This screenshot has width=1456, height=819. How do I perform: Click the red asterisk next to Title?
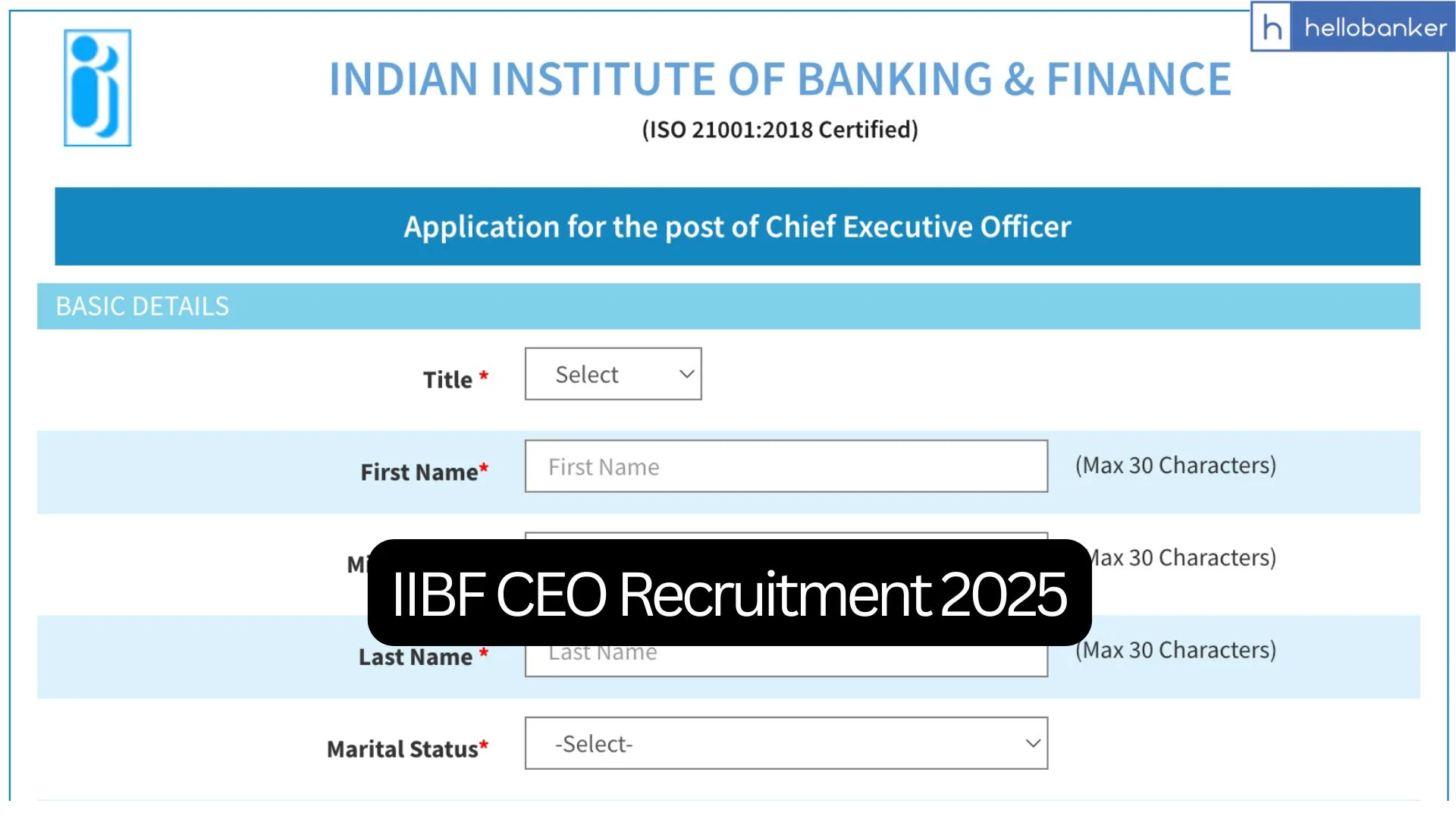[x=485, y=375]
